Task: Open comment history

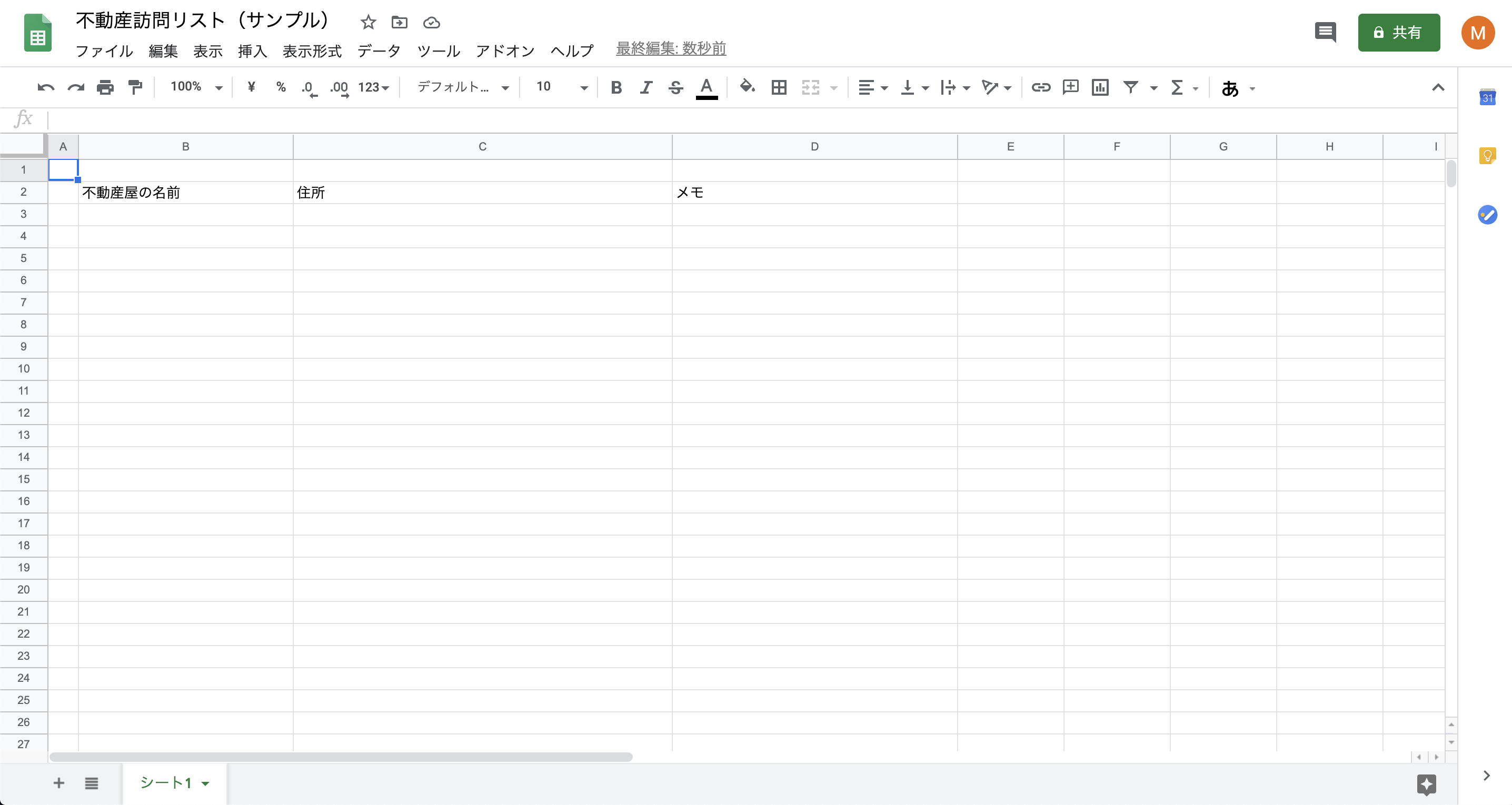Action: pos(1325,32)
